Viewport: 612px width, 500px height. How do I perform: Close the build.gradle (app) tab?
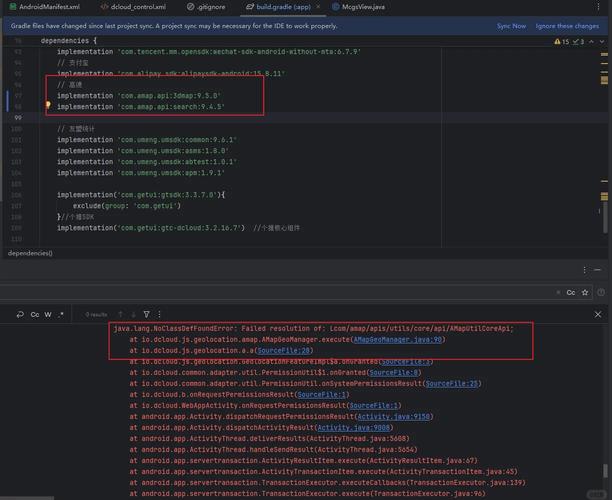pos(318,7)
